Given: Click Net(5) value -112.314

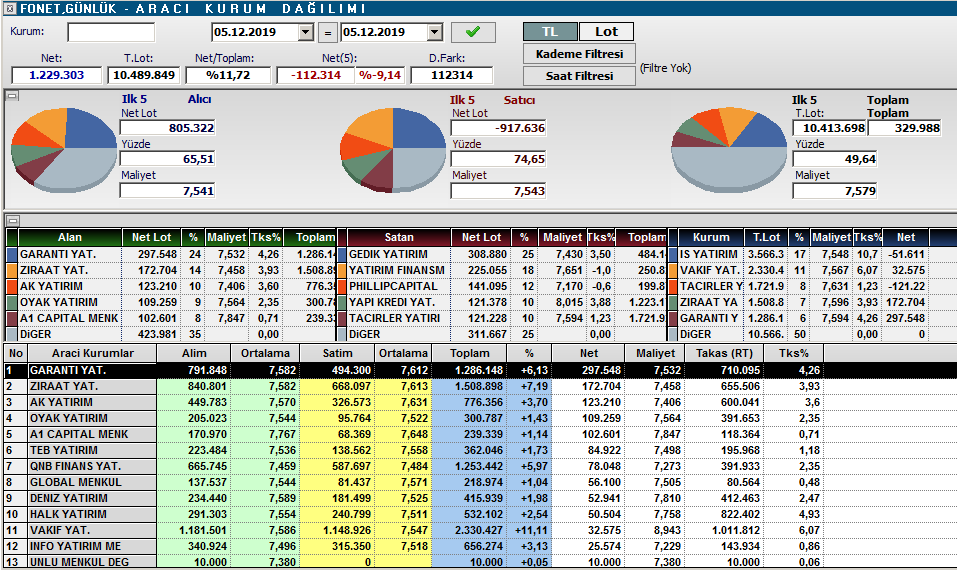Looking at the screenshot, I should 316,75.
